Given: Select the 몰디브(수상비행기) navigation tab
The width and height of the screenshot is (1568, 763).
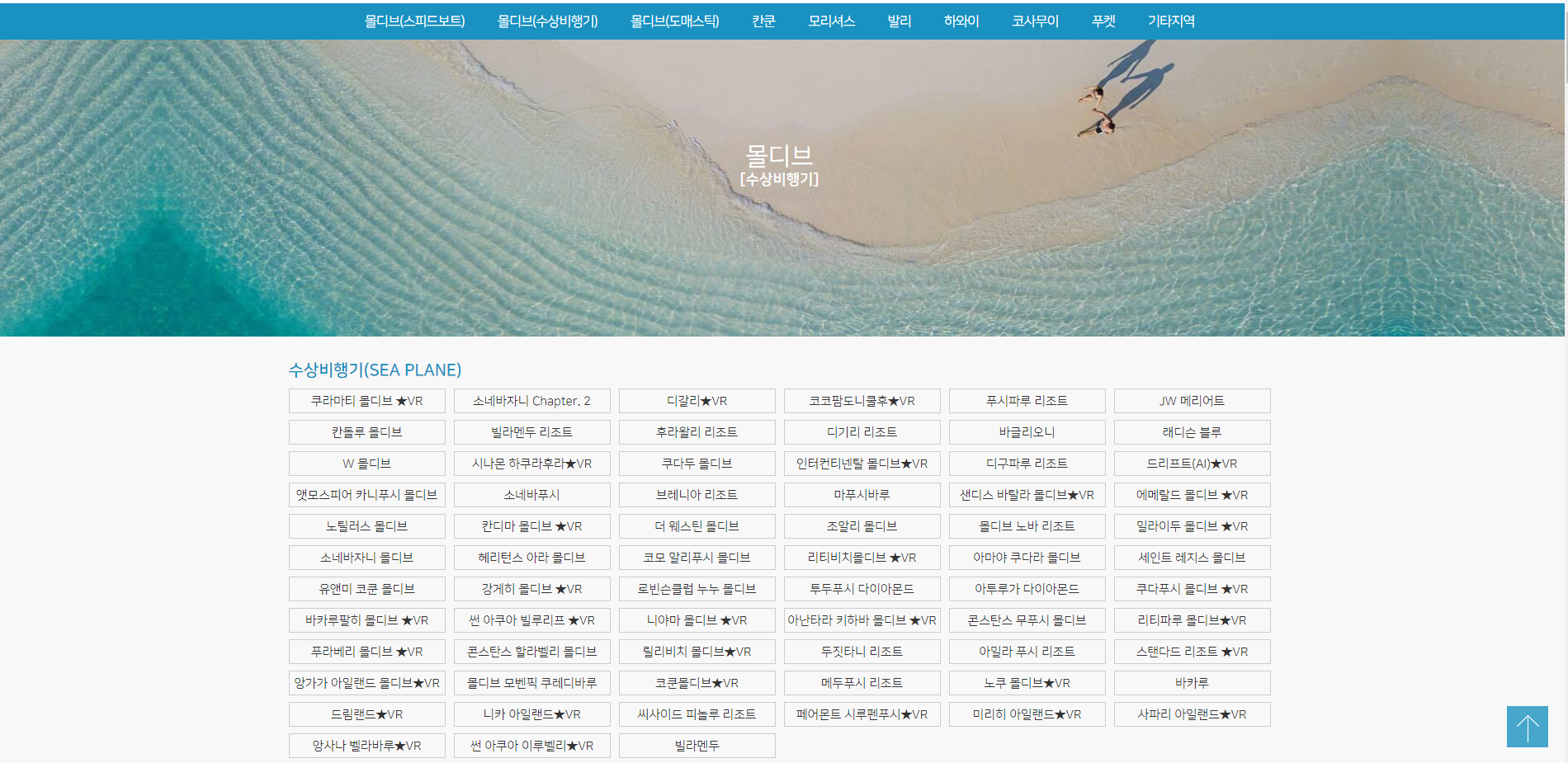Looking at the screenshot, I should [x=547, y=21].
